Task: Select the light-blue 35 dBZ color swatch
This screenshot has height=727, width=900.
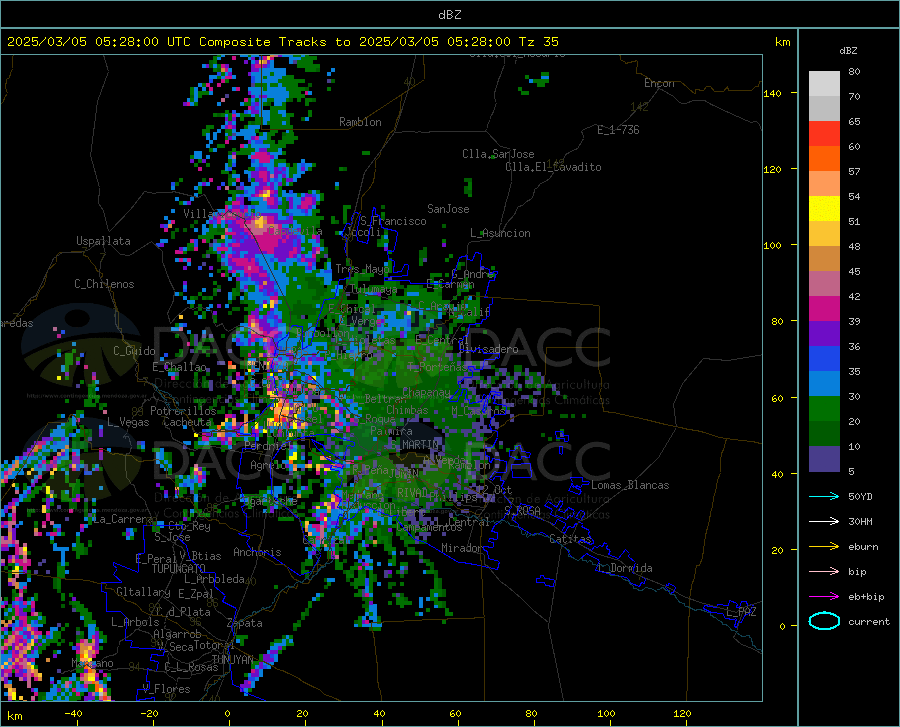Action: click(x=824, y=383)
